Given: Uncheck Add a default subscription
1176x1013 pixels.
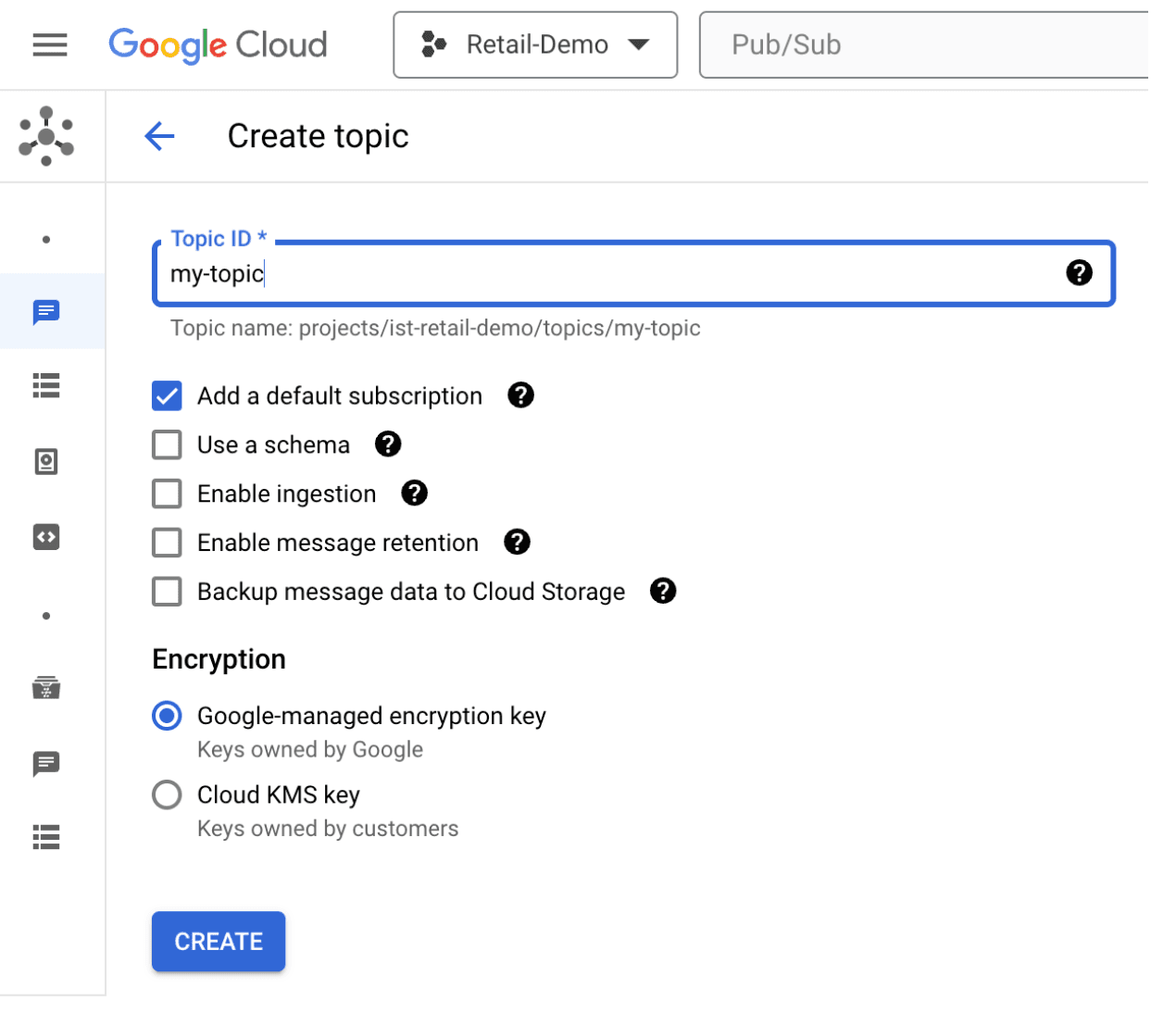Looking at the screenshot, I should pyautogui.click(x=167, y=395).
